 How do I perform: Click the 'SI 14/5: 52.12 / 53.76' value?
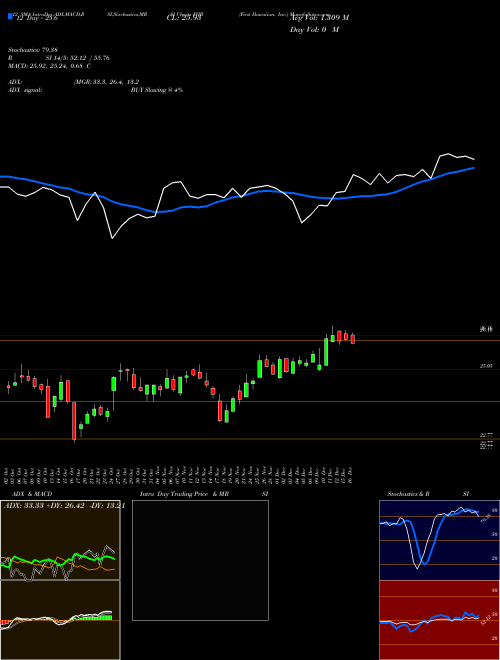point(78,58)
